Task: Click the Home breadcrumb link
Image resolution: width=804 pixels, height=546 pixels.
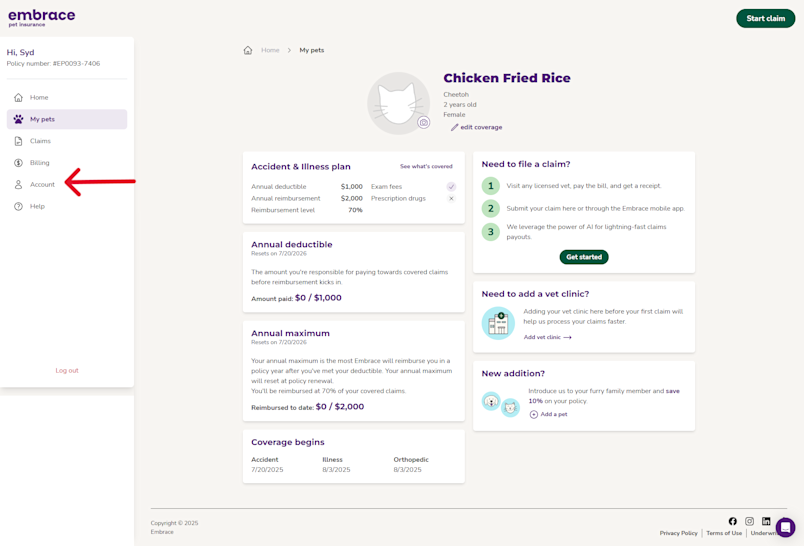Action: 270,50
